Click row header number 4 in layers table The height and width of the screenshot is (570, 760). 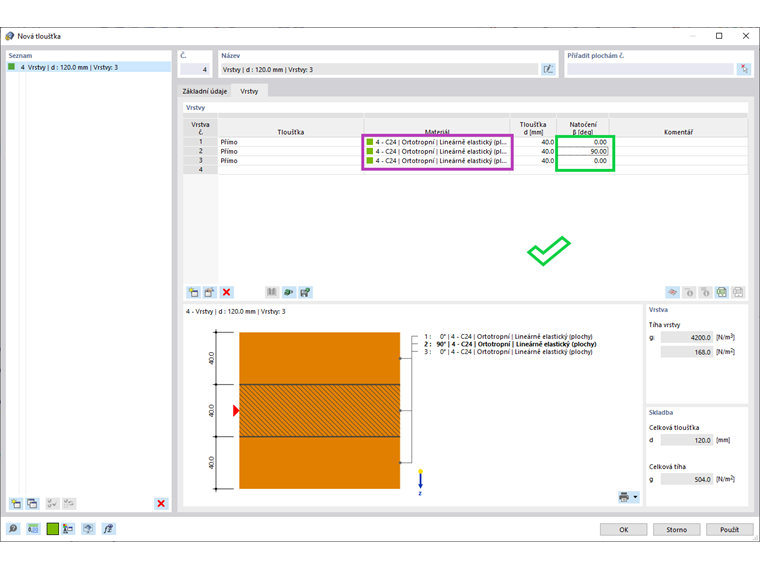click(201, 170)
